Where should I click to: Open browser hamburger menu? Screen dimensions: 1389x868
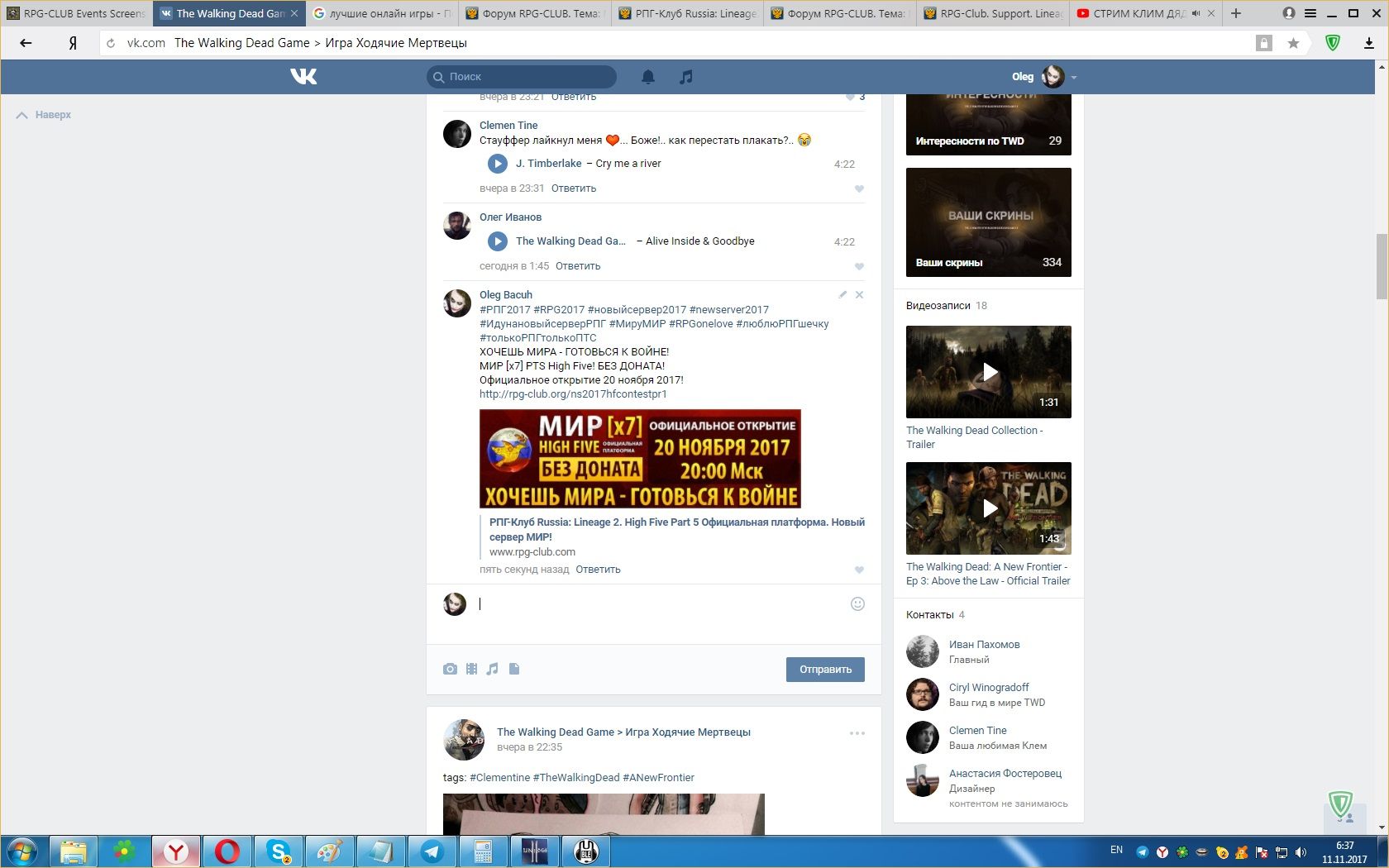(1310, 13)
